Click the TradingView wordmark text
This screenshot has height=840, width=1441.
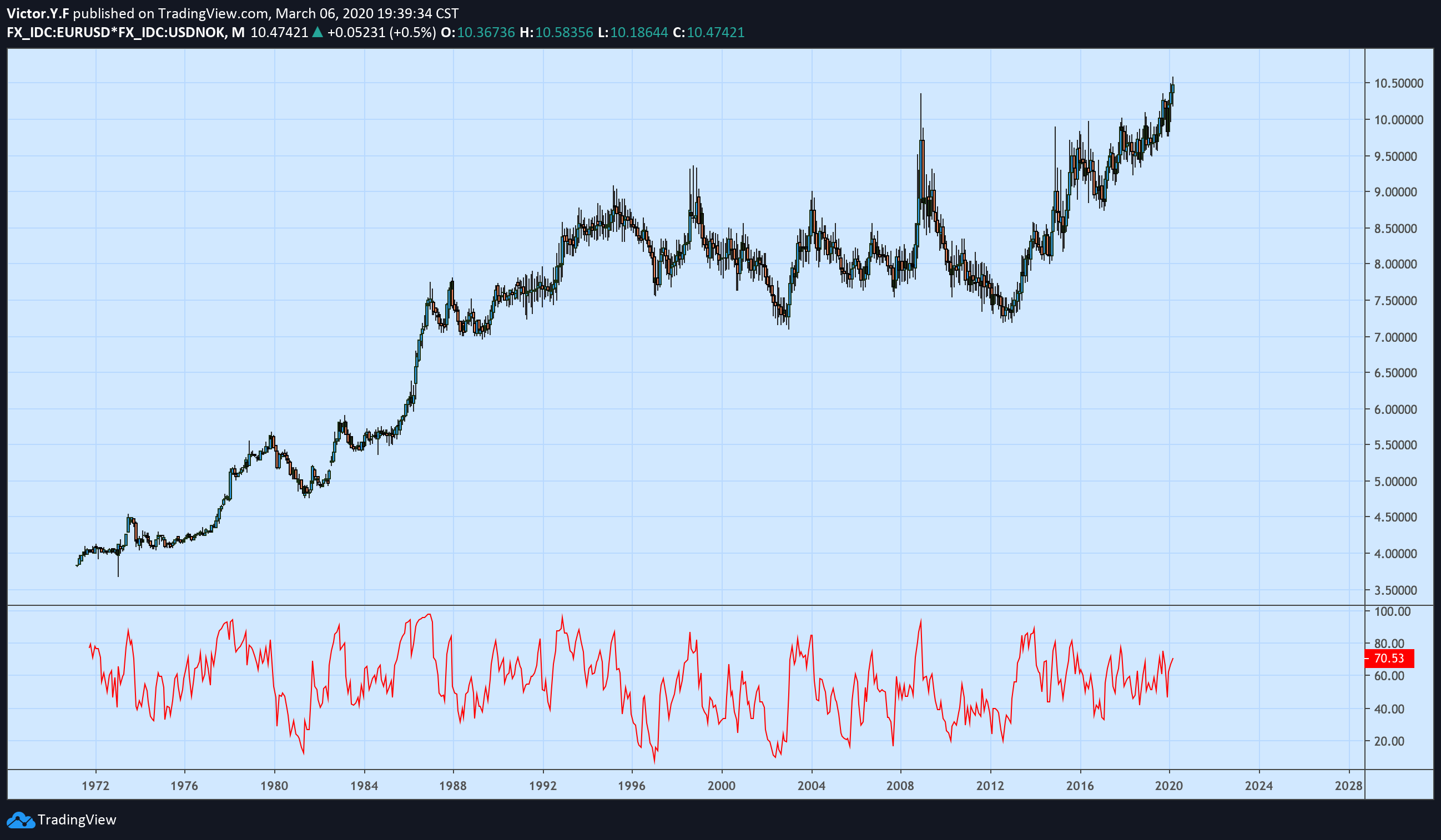(x=77, y=820)
